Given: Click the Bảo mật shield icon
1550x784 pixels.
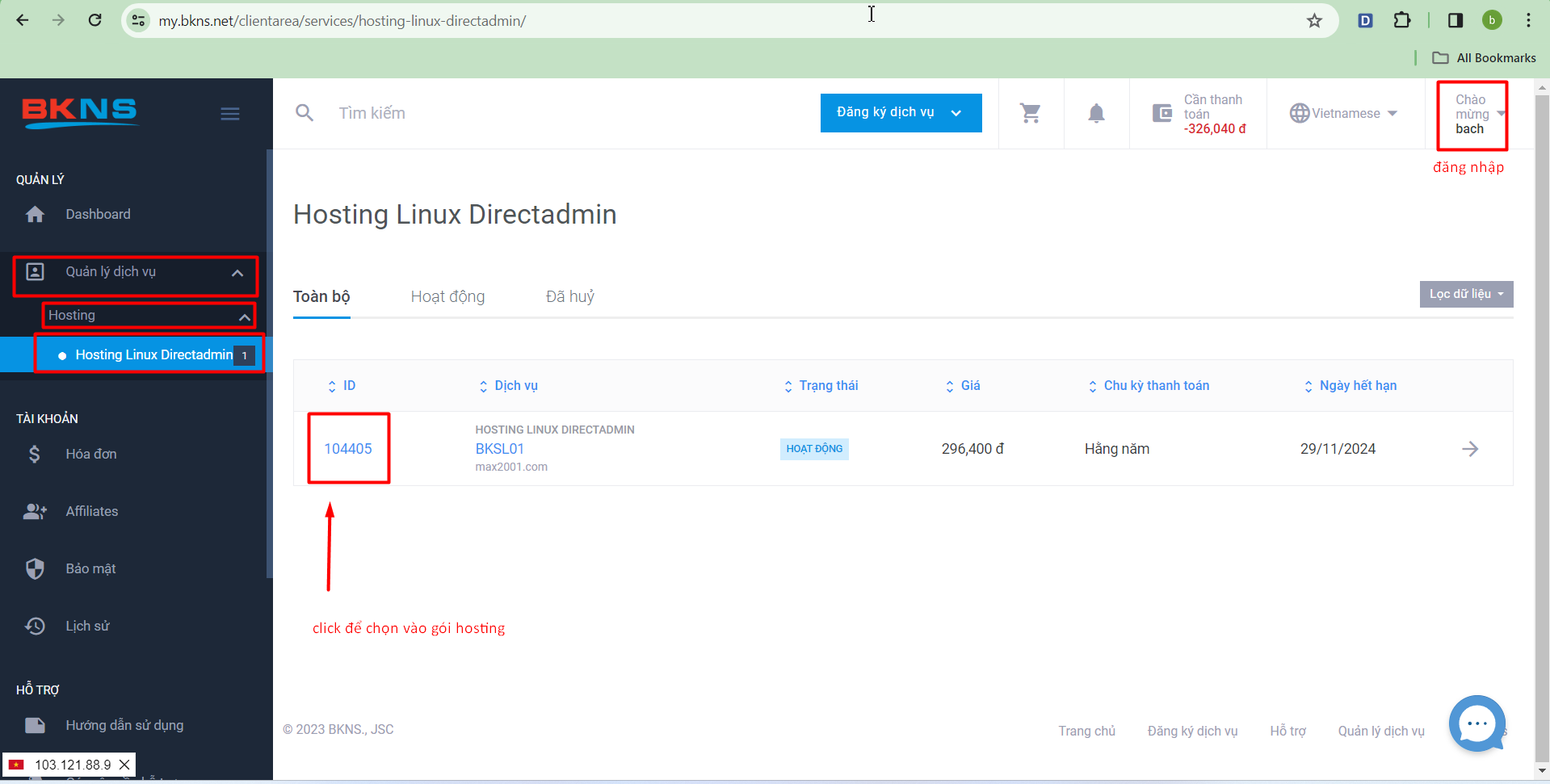Looking at the screenshot, I should tap(35, 568).
